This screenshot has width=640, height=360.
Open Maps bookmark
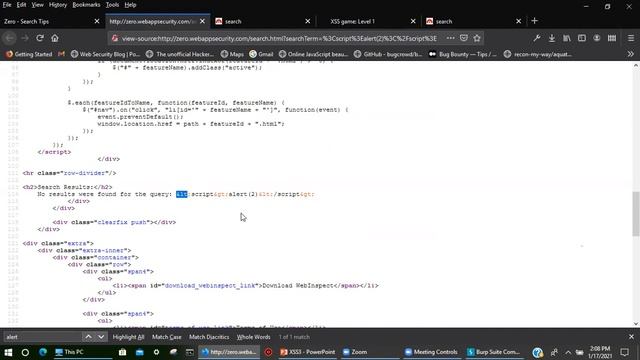click(x=232, y=54)
